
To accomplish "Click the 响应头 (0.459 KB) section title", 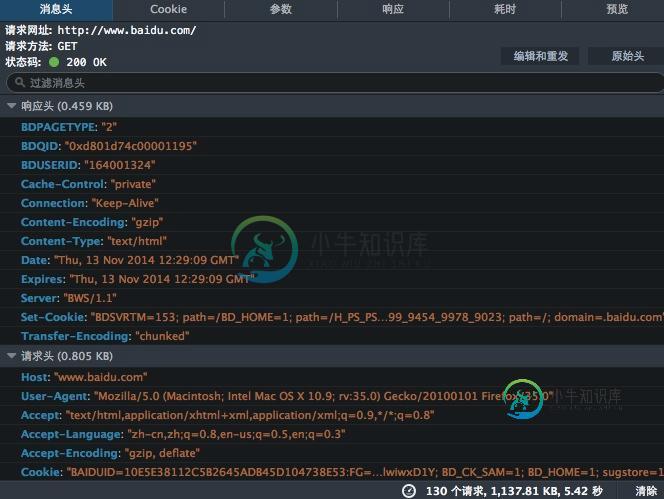I will pos(67,106).
